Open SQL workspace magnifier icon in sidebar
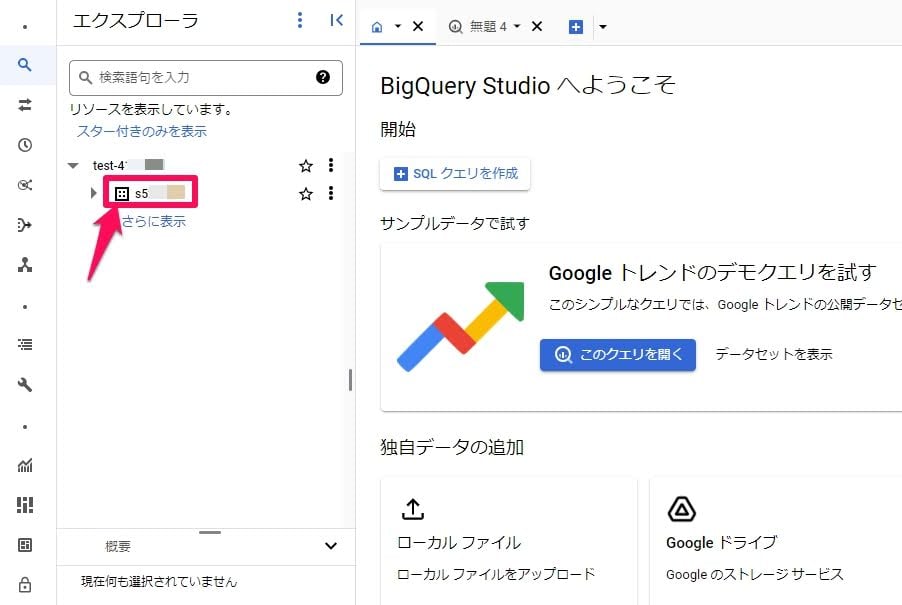Viewport: 902px width, 605px height. [x=25, y=65]
